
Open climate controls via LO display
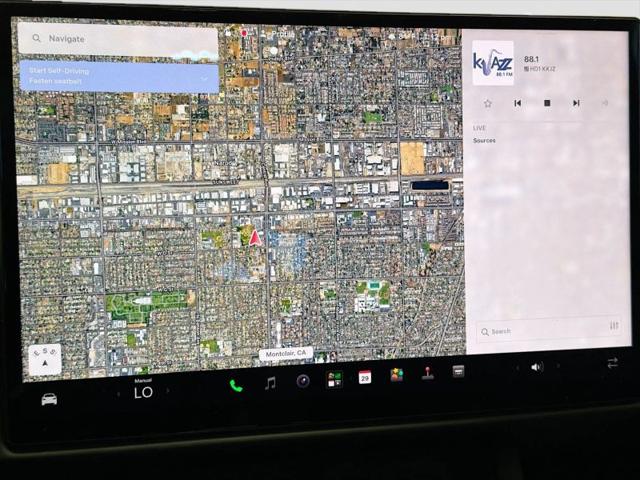pyautogui.click(x=143, y=392)
